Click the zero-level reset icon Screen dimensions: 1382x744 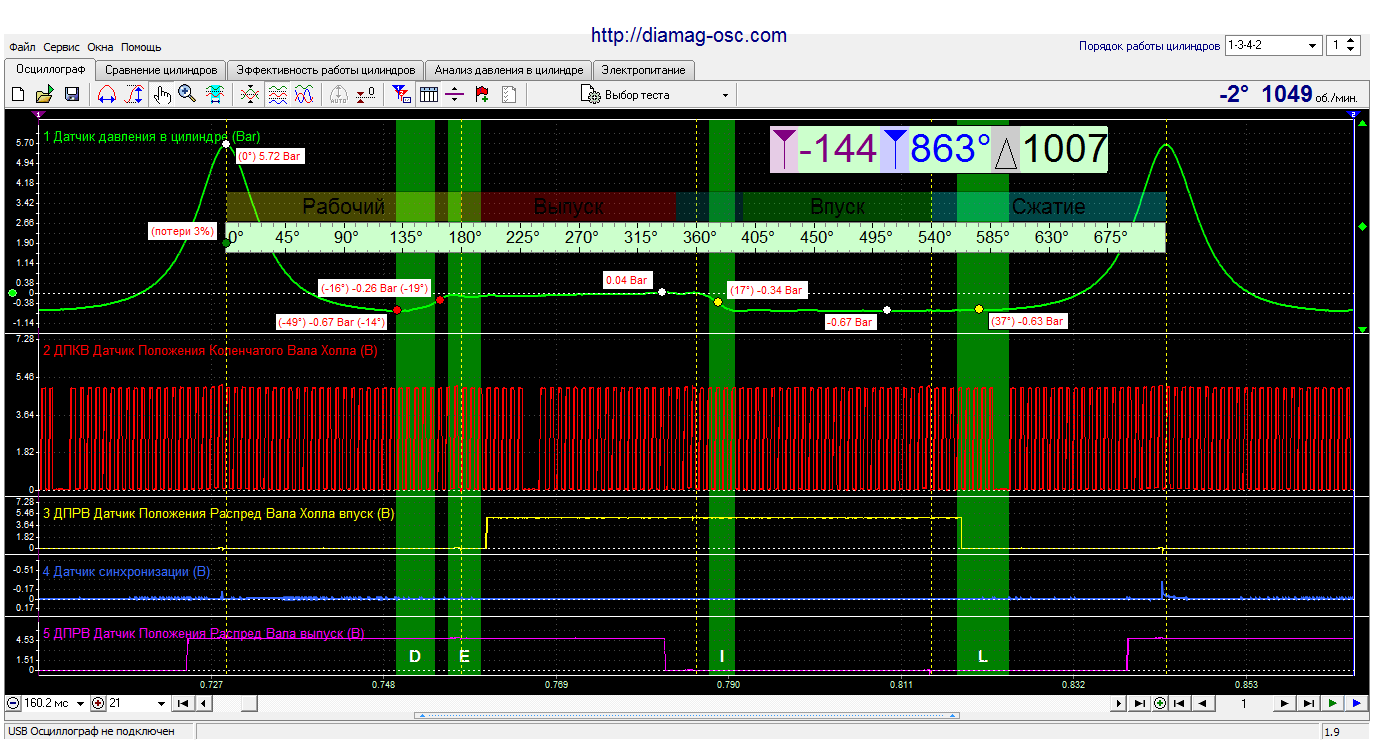coord(366,95)
